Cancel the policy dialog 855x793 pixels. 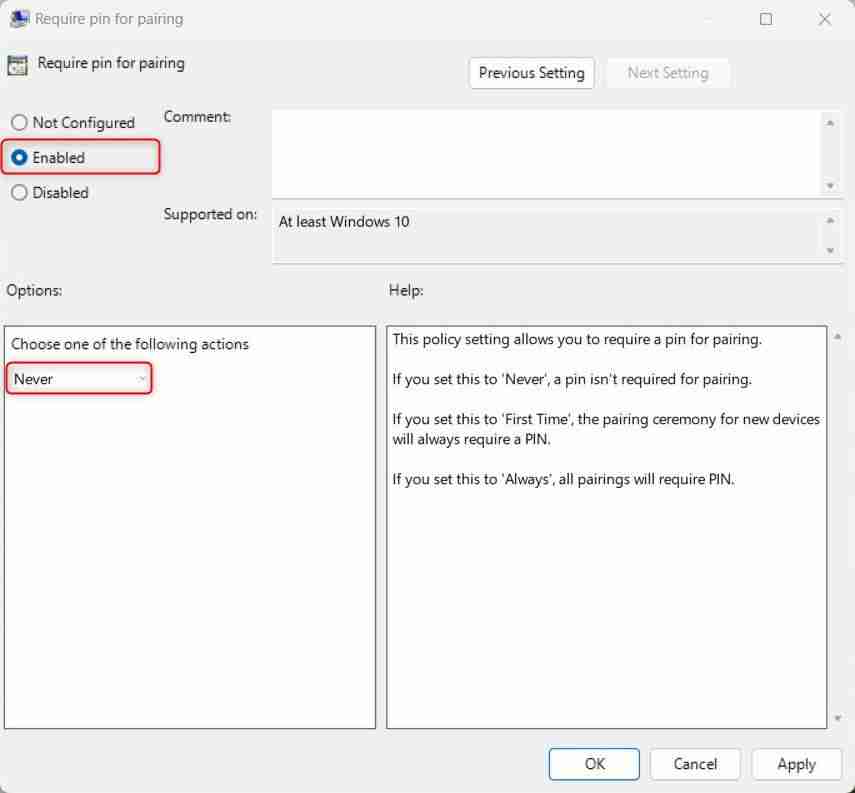coord(695,763)
